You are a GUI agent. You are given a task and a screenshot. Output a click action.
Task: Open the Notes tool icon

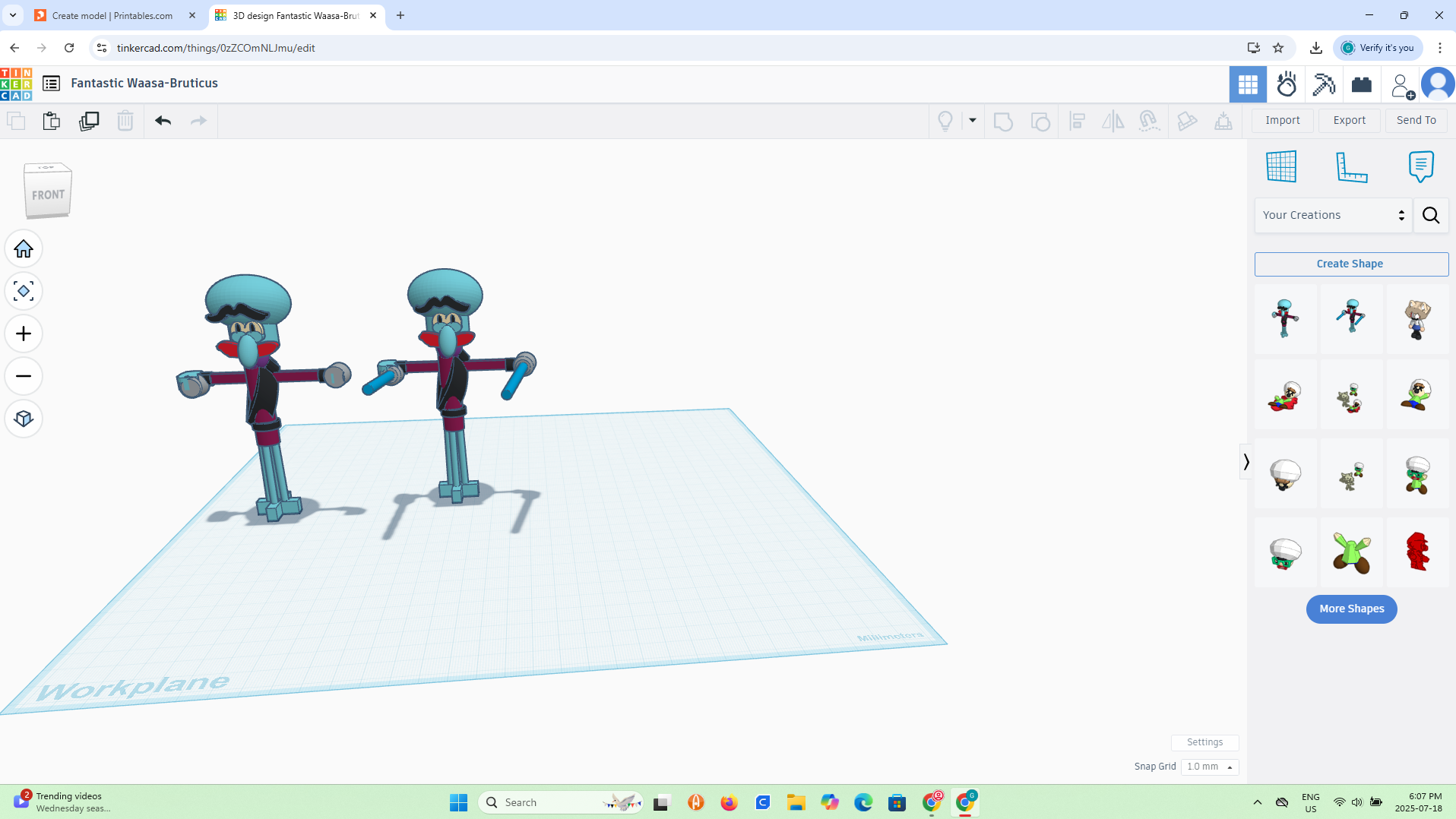[1421, 166]
